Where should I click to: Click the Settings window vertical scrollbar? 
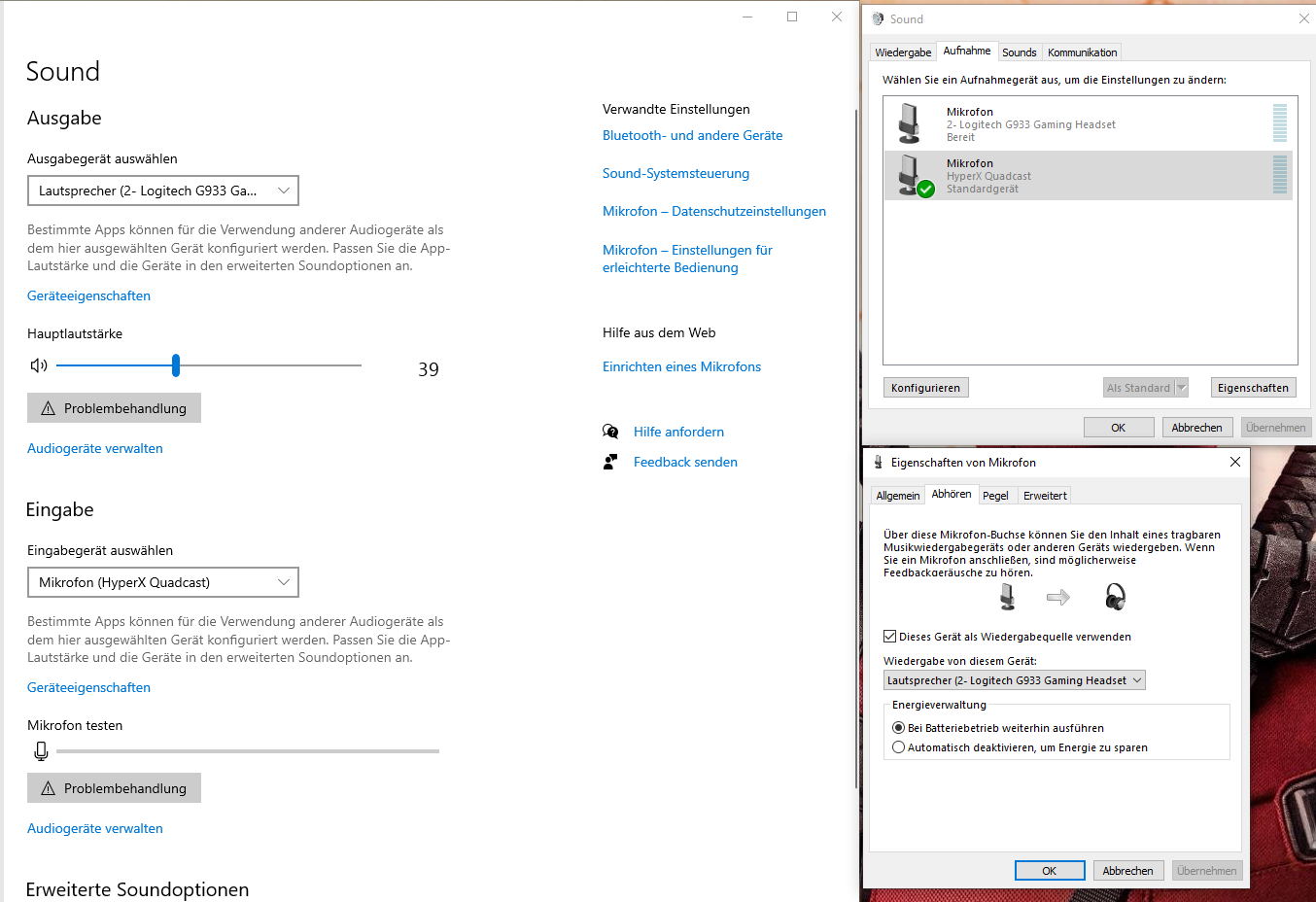click(855, 447)
